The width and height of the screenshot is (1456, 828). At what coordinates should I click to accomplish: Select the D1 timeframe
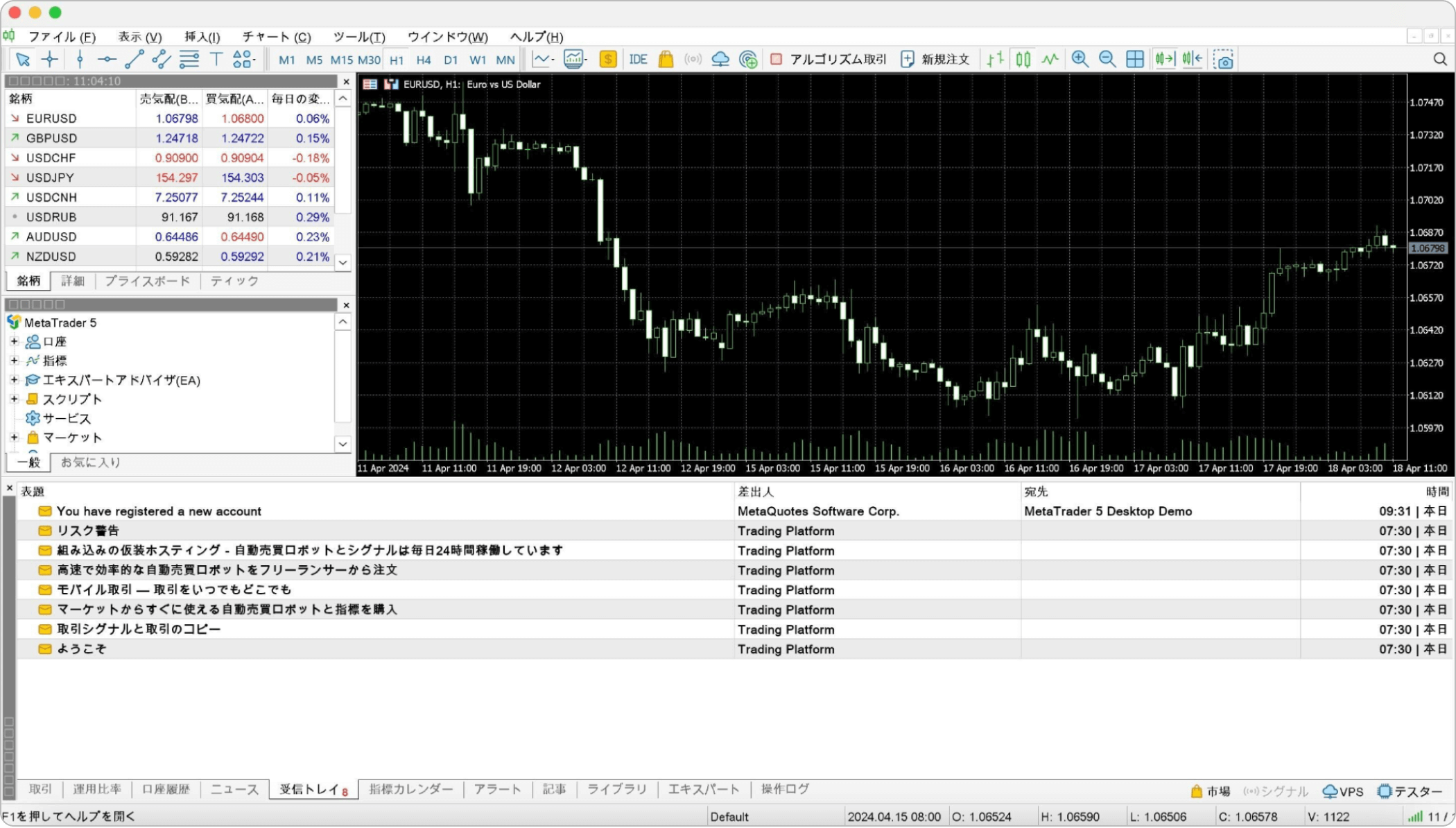tap(451, 60)
